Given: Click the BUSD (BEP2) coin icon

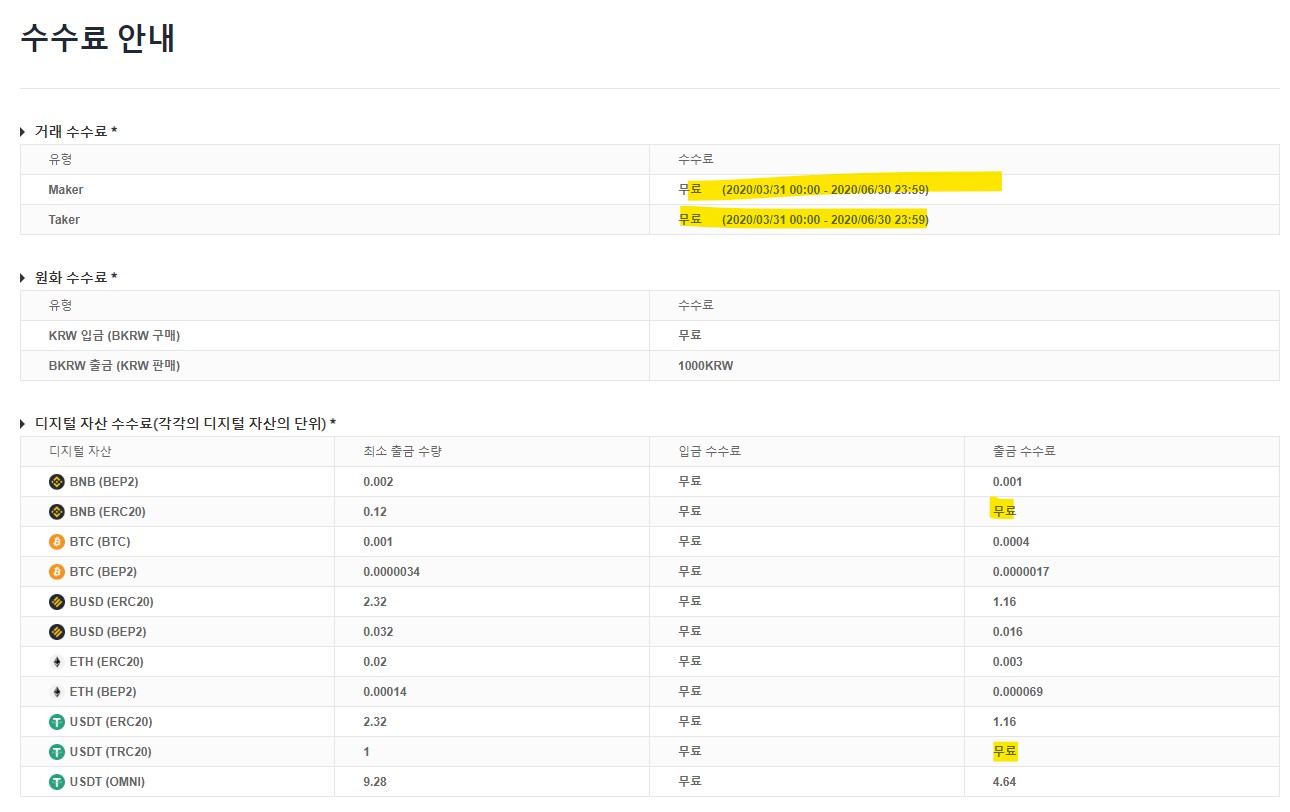Looking at the screenshot, I should click(57, 631).
